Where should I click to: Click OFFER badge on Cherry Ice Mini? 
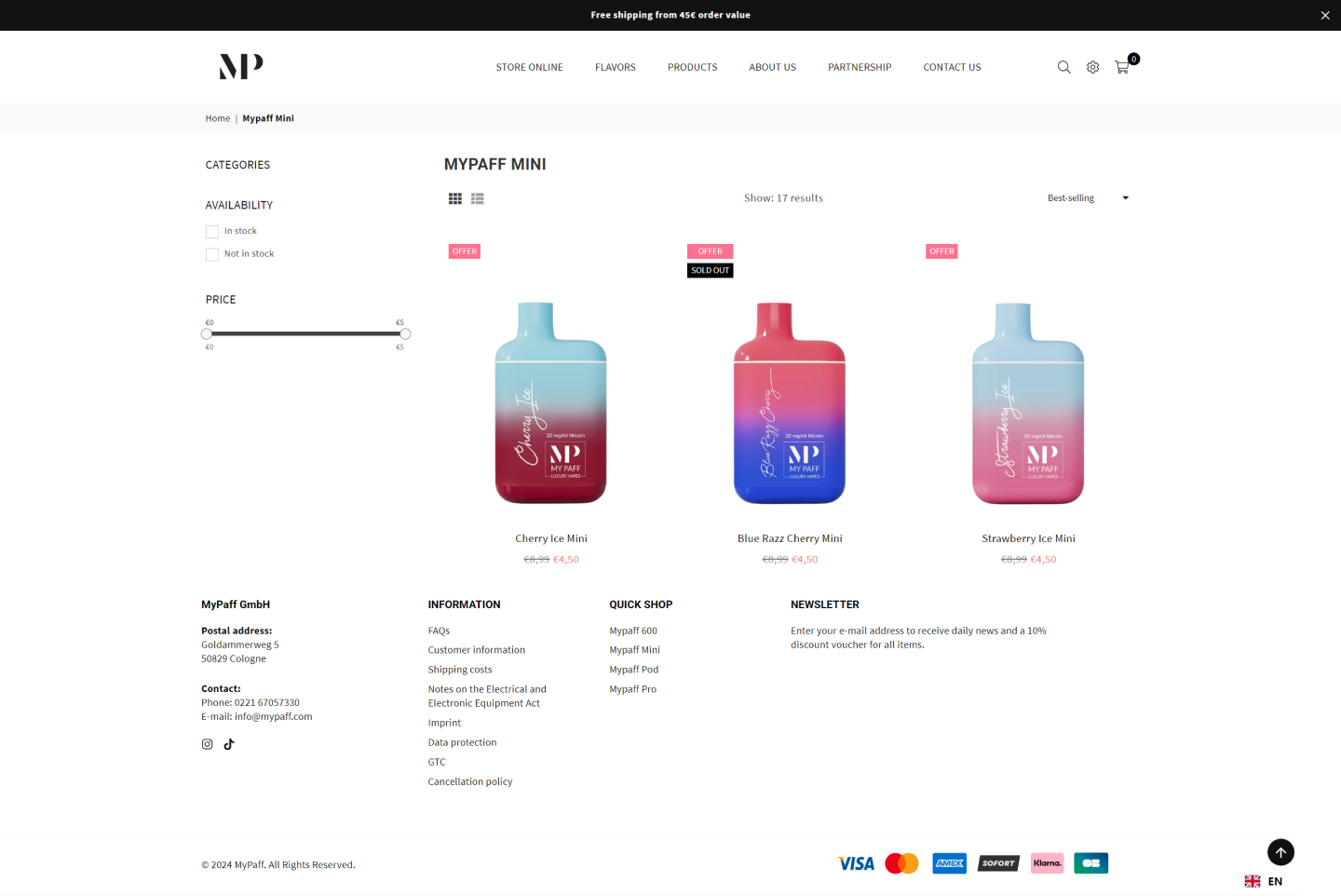[465, 251]
